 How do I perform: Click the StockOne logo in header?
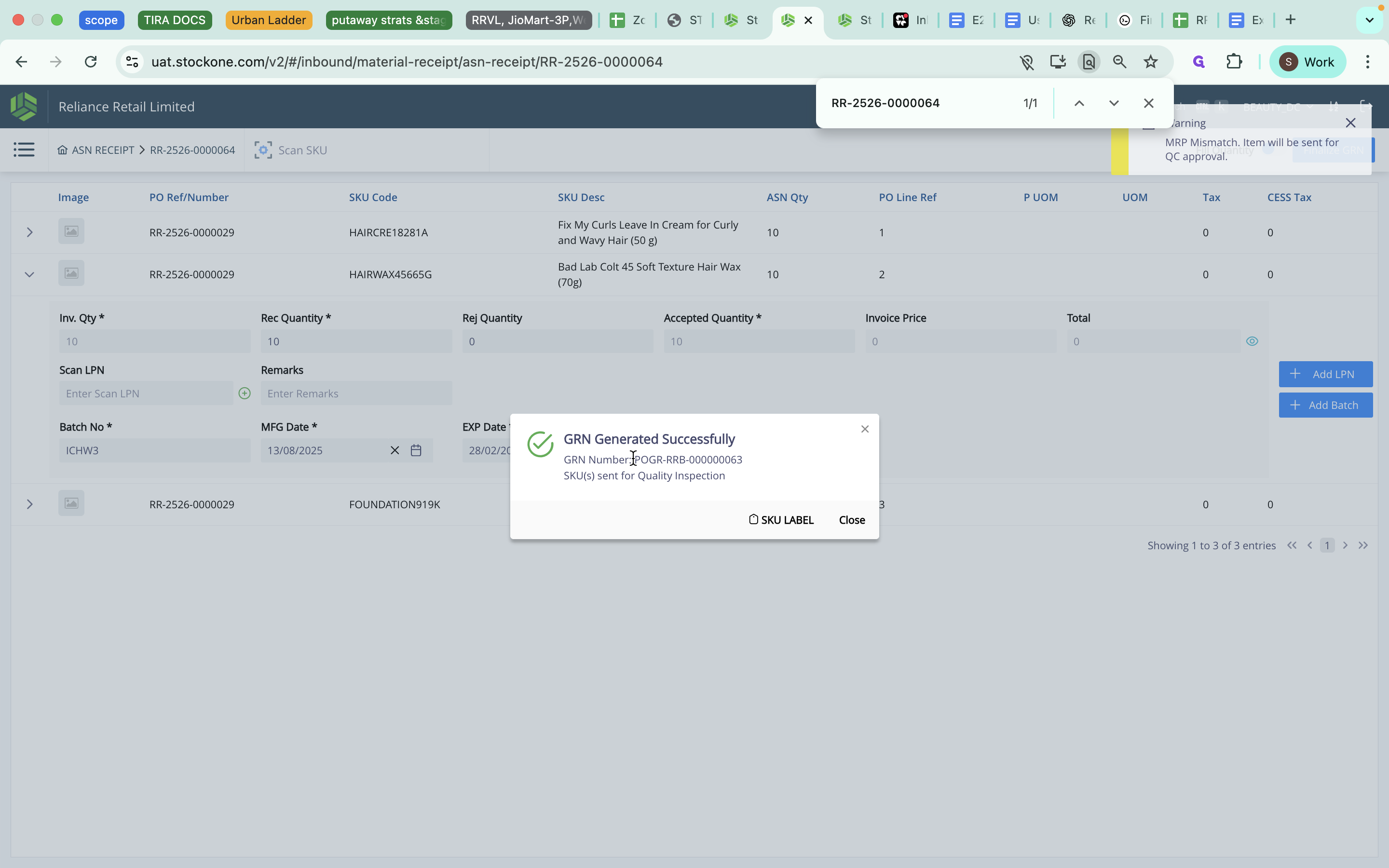tap(24, 107)
